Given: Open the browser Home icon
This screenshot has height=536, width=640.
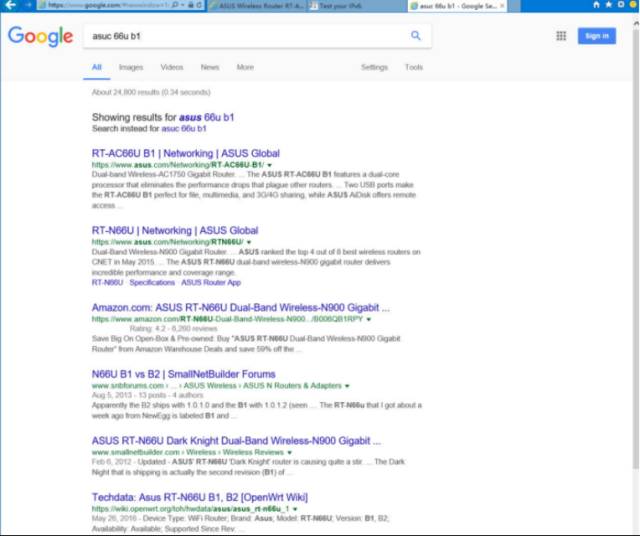Looking at the screenshot, I should (596, 4).
